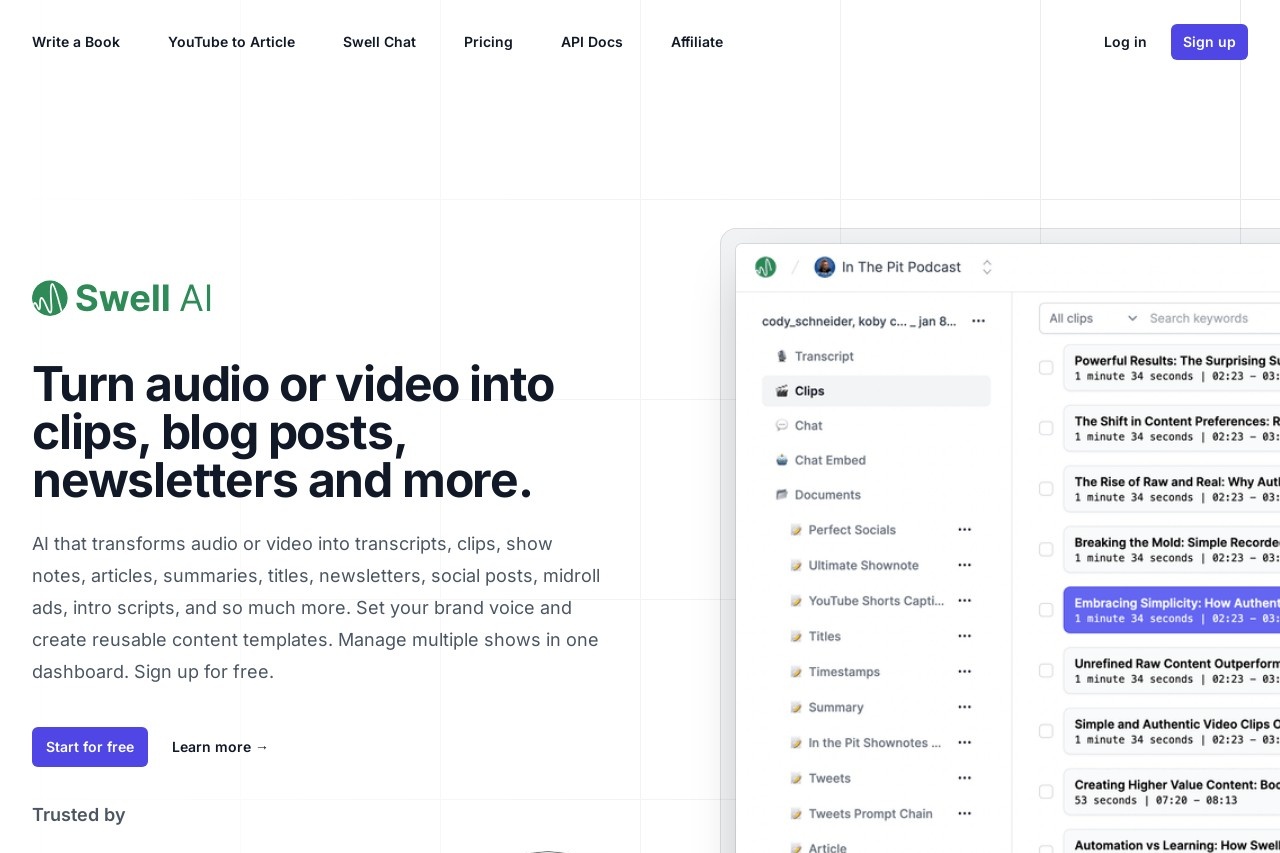Expand the podcast switcher up-down chevron
The width and height of the screenshot is (1280, 853).
click(987, 267)
